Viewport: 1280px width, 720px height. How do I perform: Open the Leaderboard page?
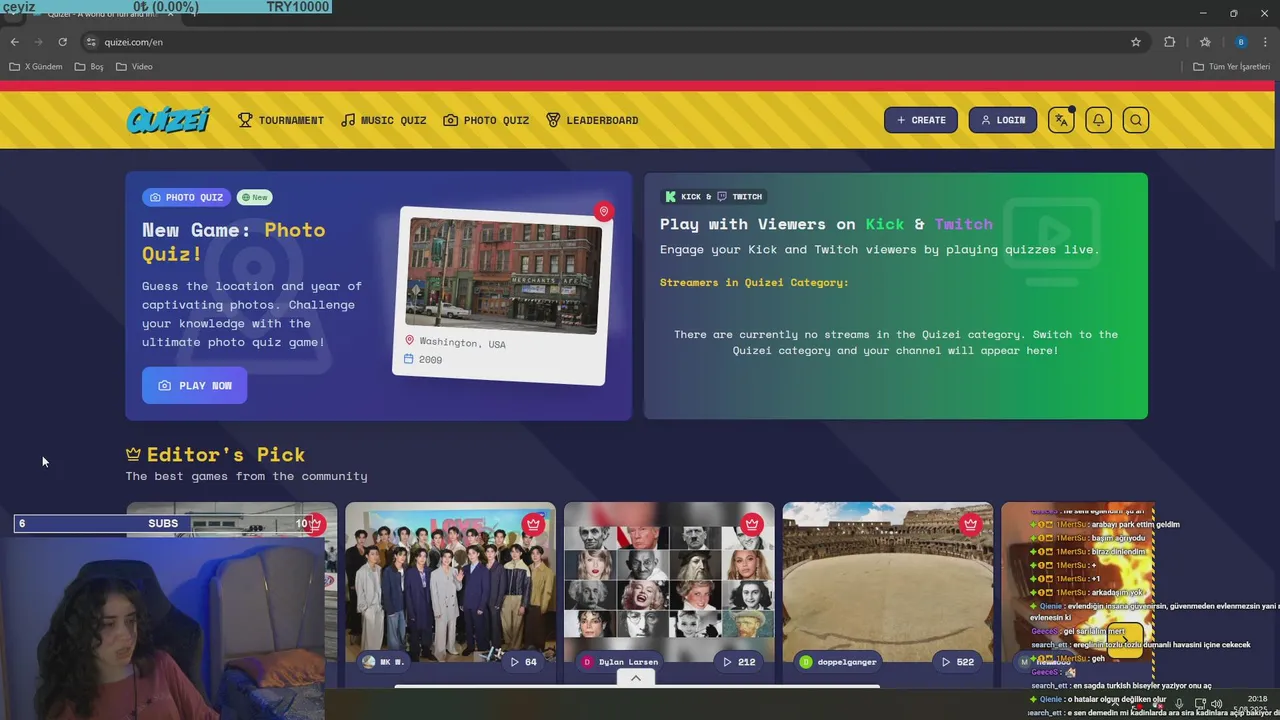[x=592, y=120]
